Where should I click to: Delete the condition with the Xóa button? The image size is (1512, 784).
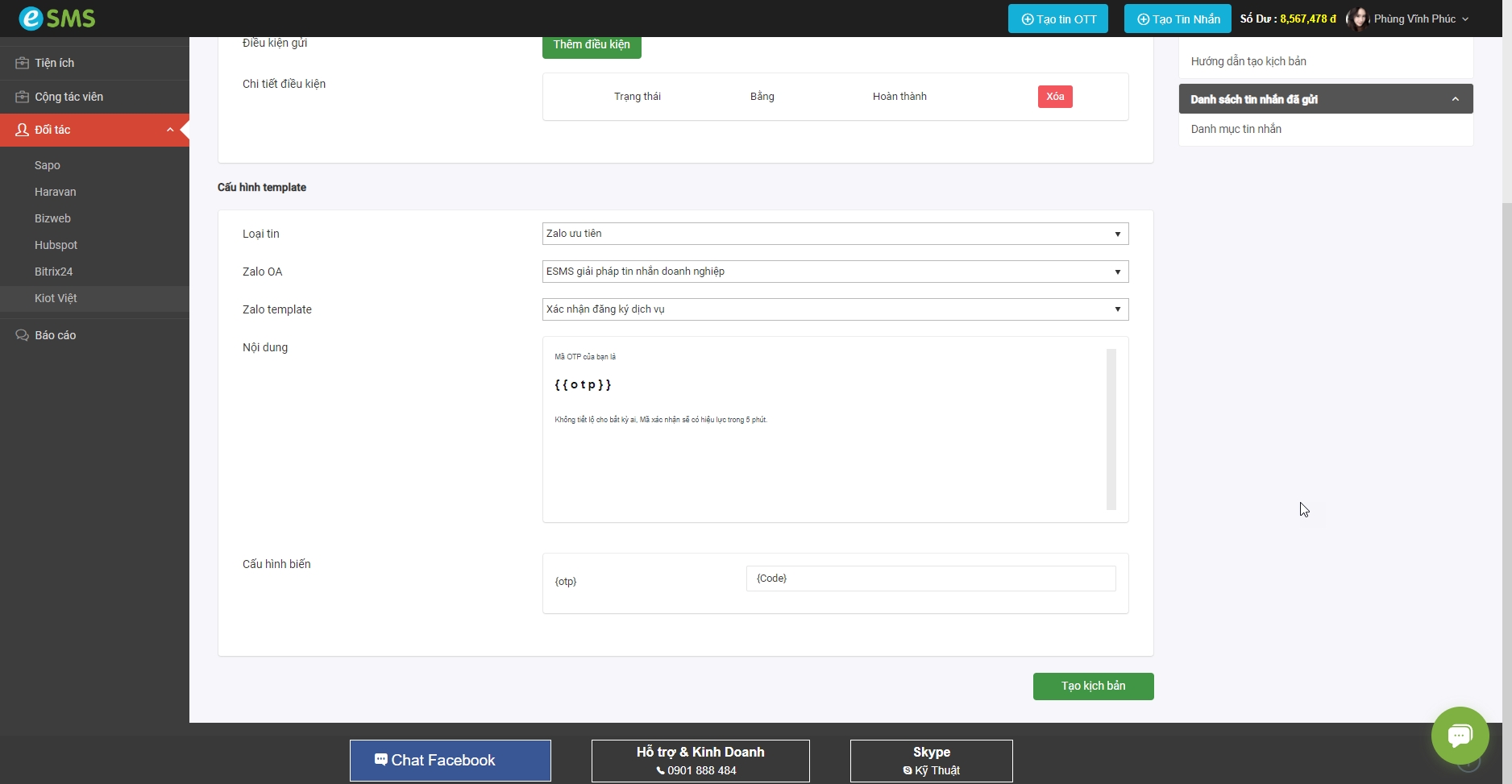(1054, 97)
